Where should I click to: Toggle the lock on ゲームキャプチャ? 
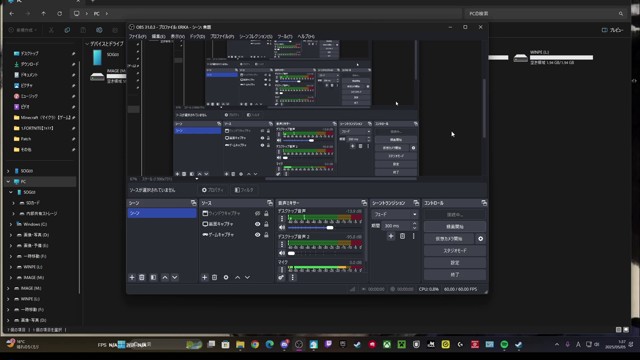[x=266, y=235]
